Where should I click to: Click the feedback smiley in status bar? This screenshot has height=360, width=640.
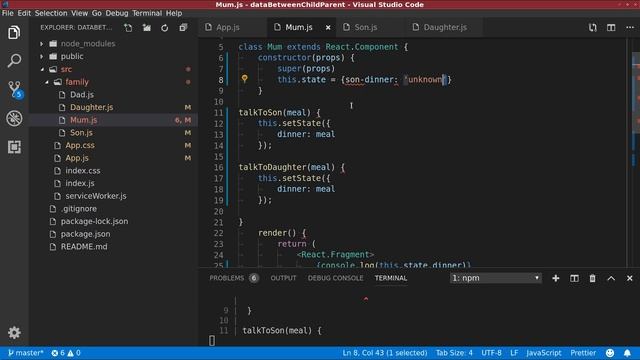[x=610, y=353]
